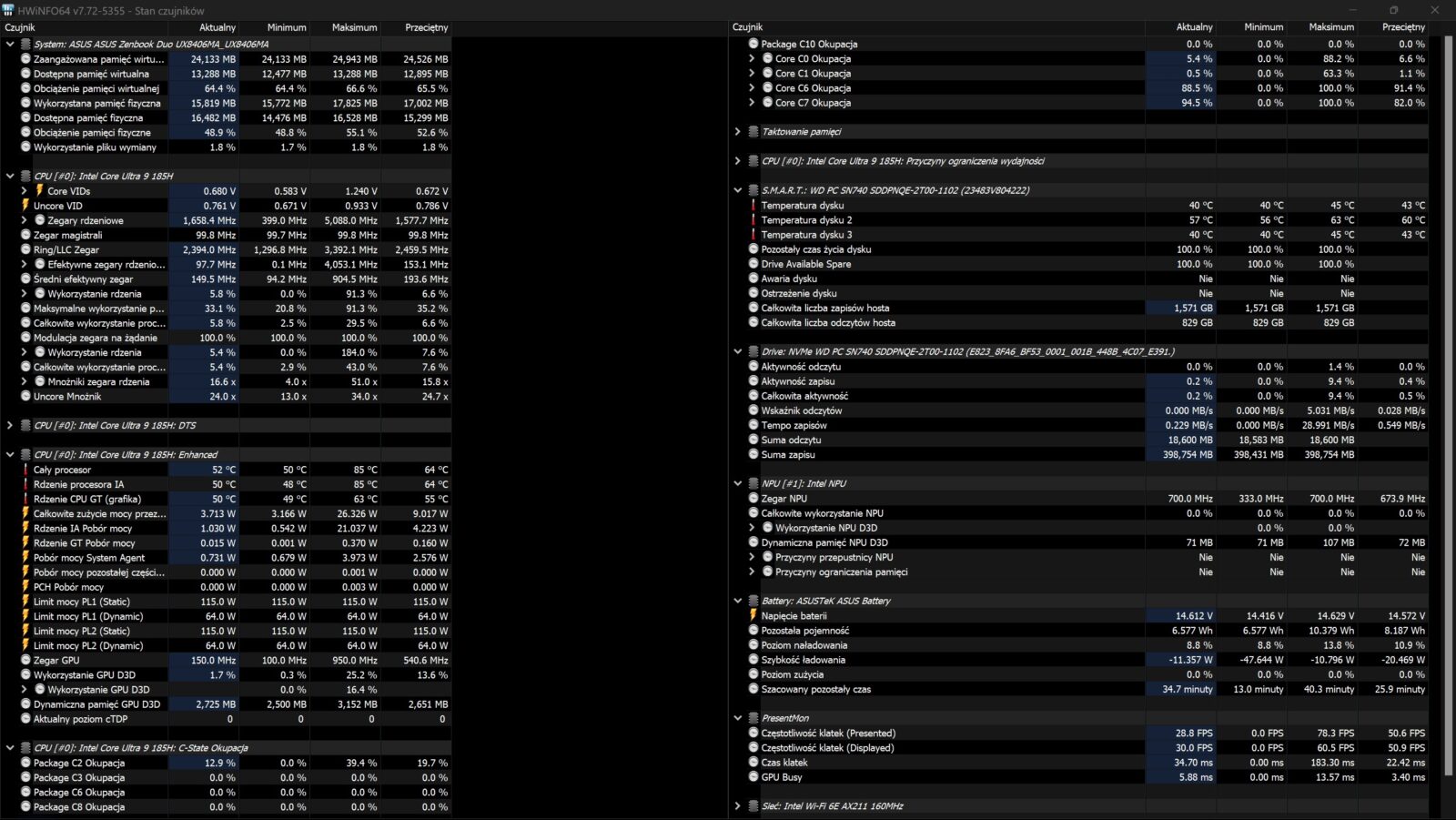This screenshot has height=820, width=1456.
Task: Click the lightning icon beside Napięcie baterii
Action: tap(753, 616)
